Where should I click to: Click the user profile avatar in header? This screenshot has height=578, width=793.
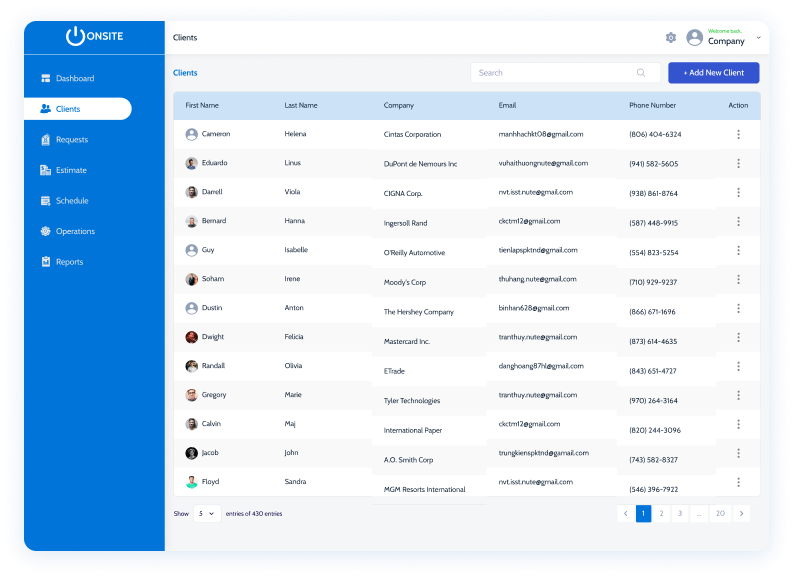pyautogui.click(x=694, y=38)
